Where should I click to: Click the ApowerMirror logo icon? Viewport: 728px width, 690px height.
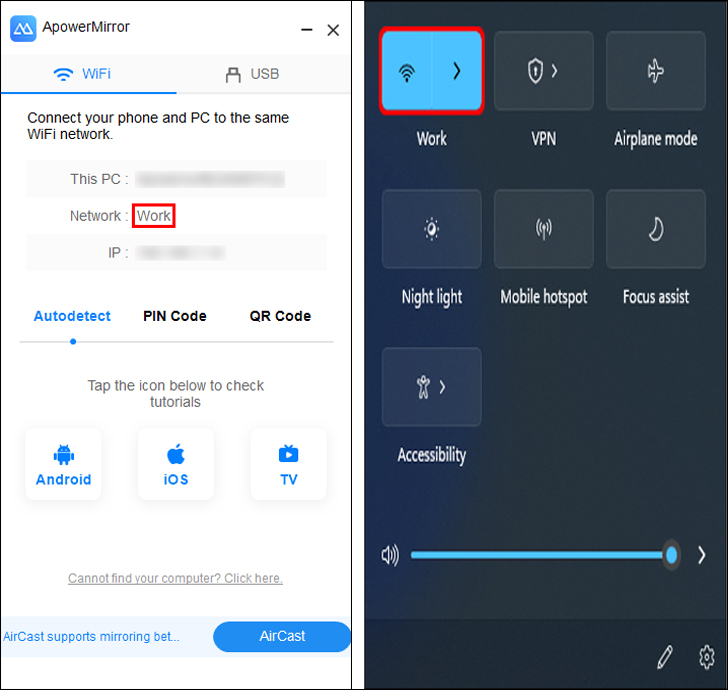23,29
